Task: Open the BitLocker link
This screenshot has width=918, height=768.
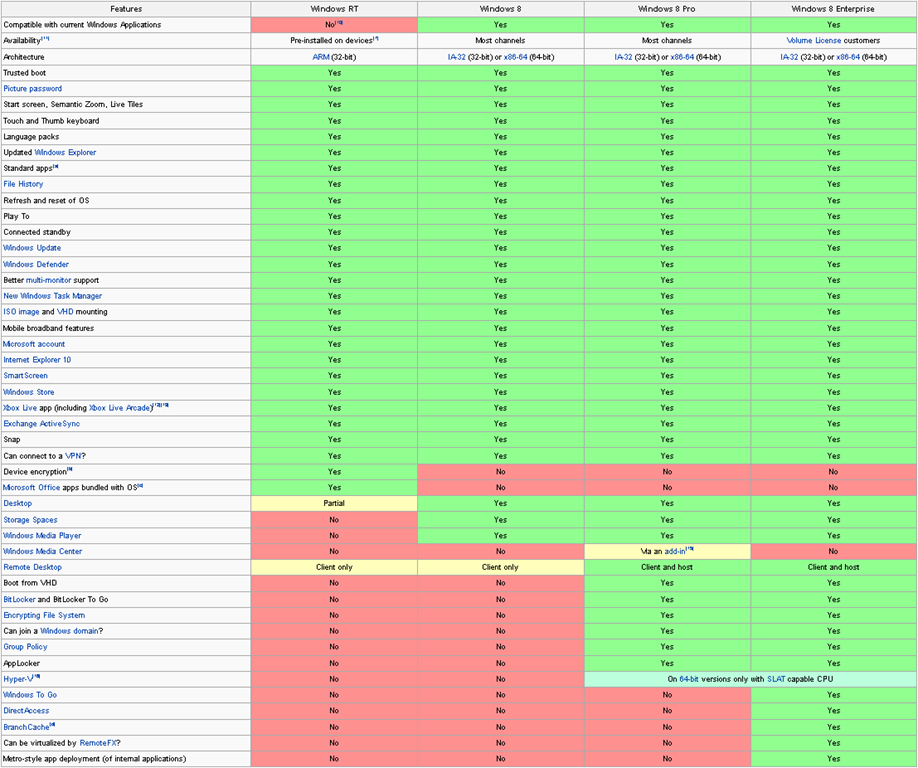Action: pyautogui.click(x=19, y=599)
